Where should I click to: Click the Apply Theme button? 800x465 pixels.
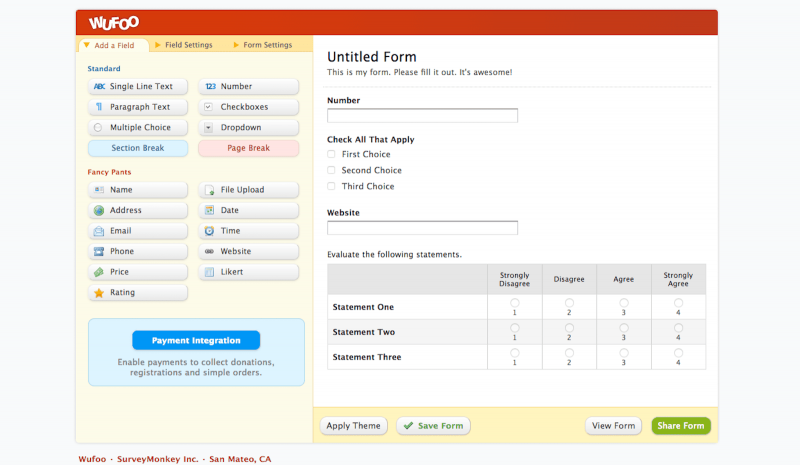pyautogui.click(x=354, y=426)
